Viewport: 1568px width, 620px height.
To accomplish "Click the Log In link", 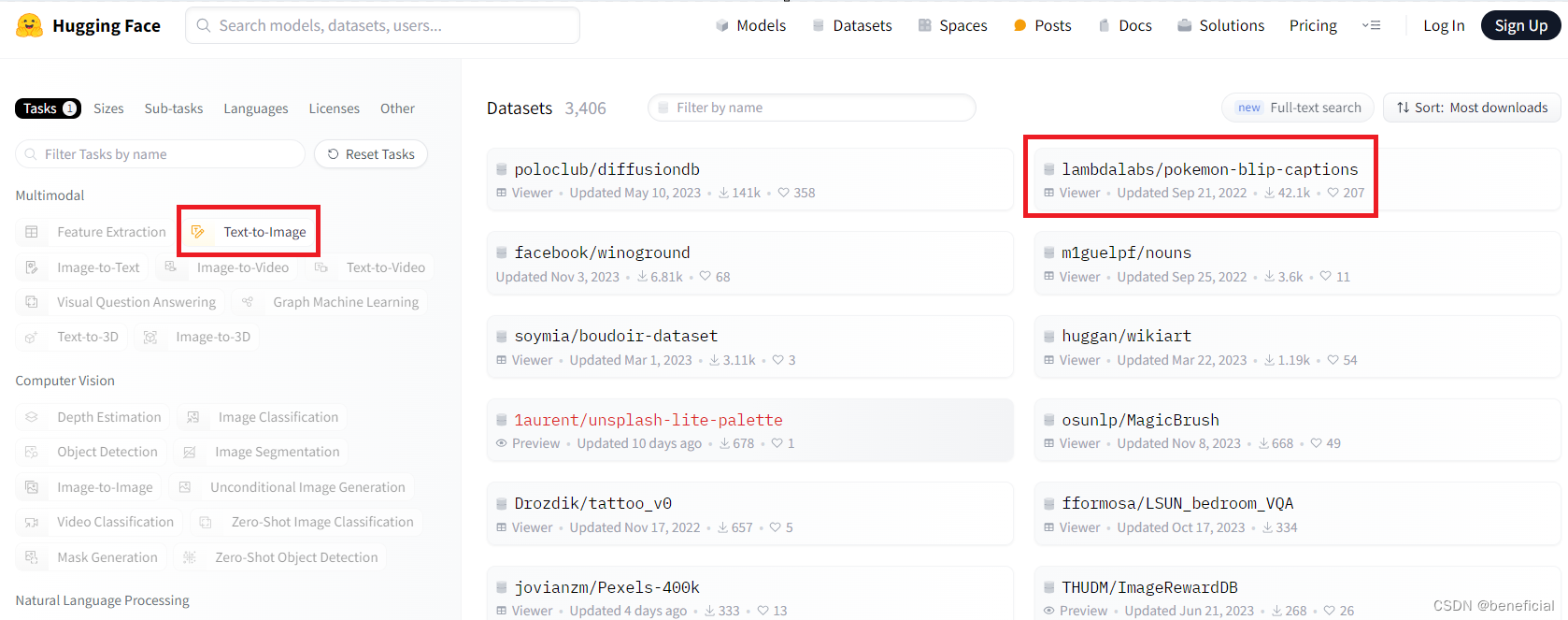I will 1444,25.
